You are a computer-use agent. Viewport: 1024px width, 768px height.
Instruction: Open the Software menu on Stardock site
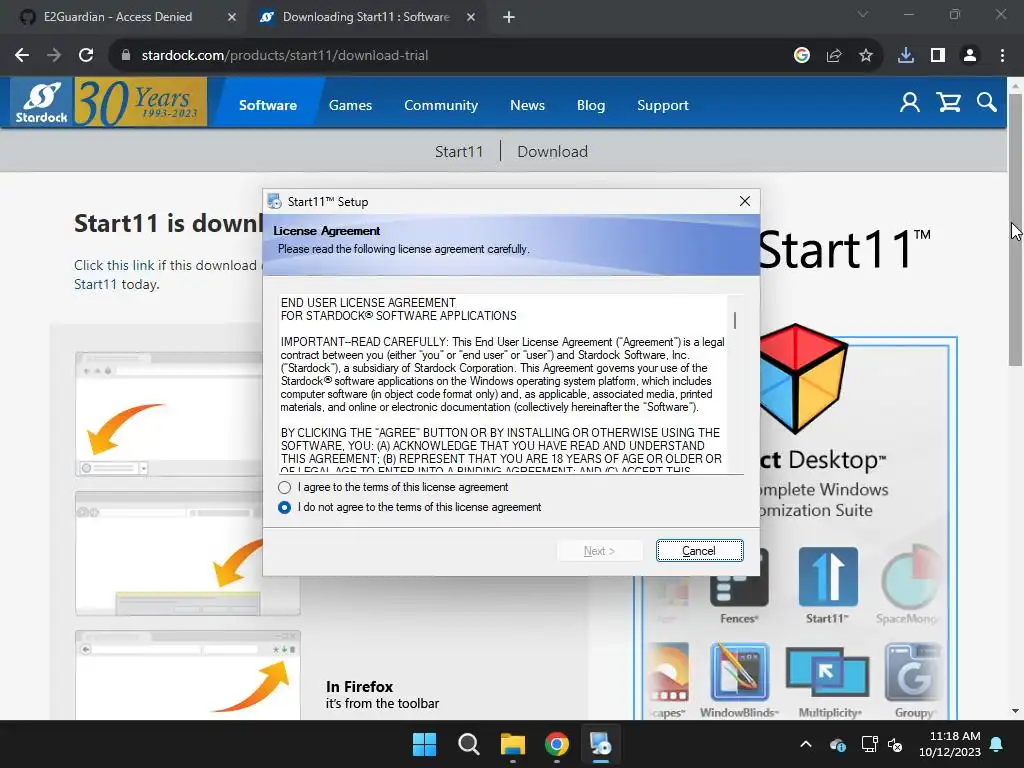click(268, 105)
